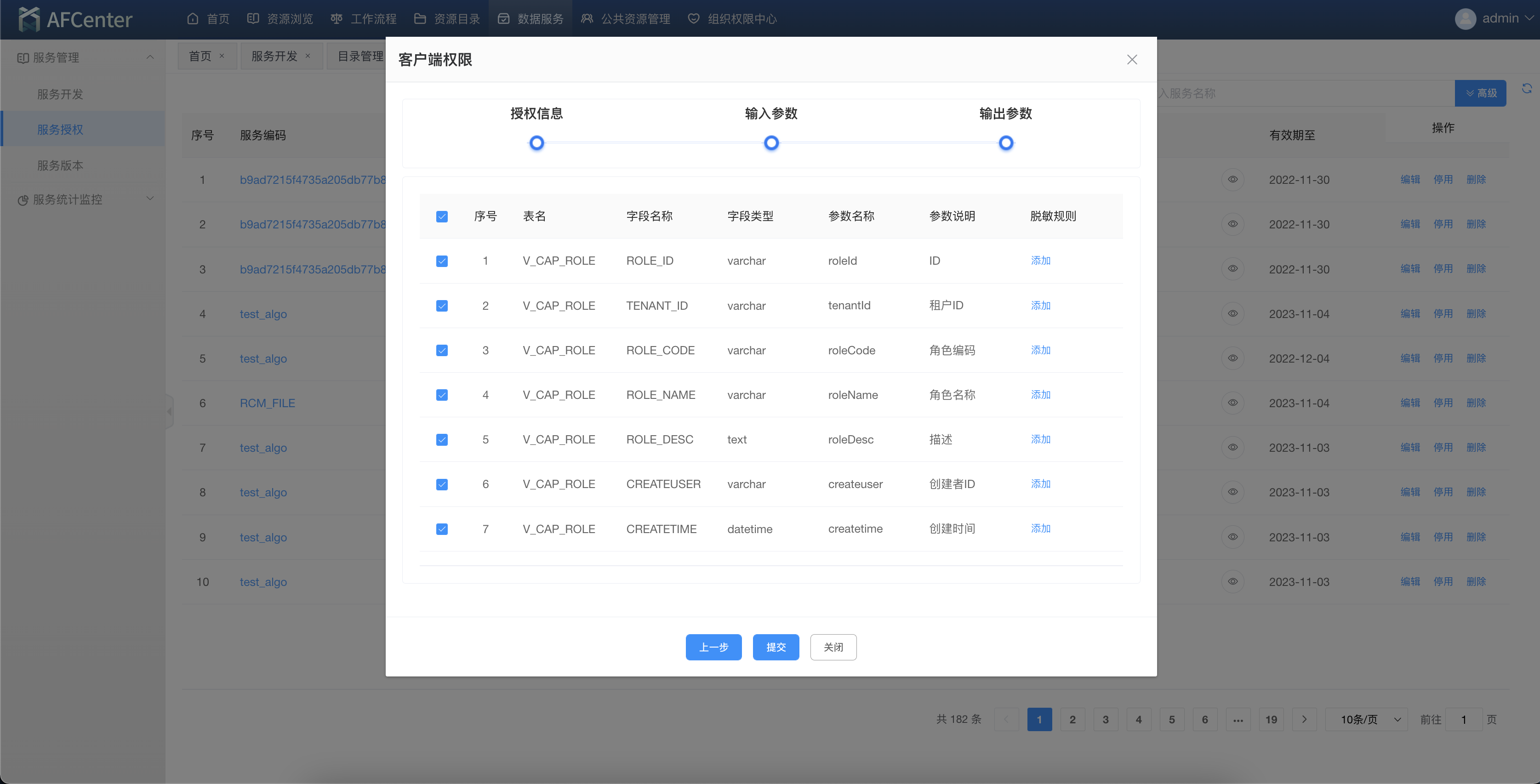Open 公共资源管理 in the top navigation
The image size is (1540, 784).
[x=626, y=18]
